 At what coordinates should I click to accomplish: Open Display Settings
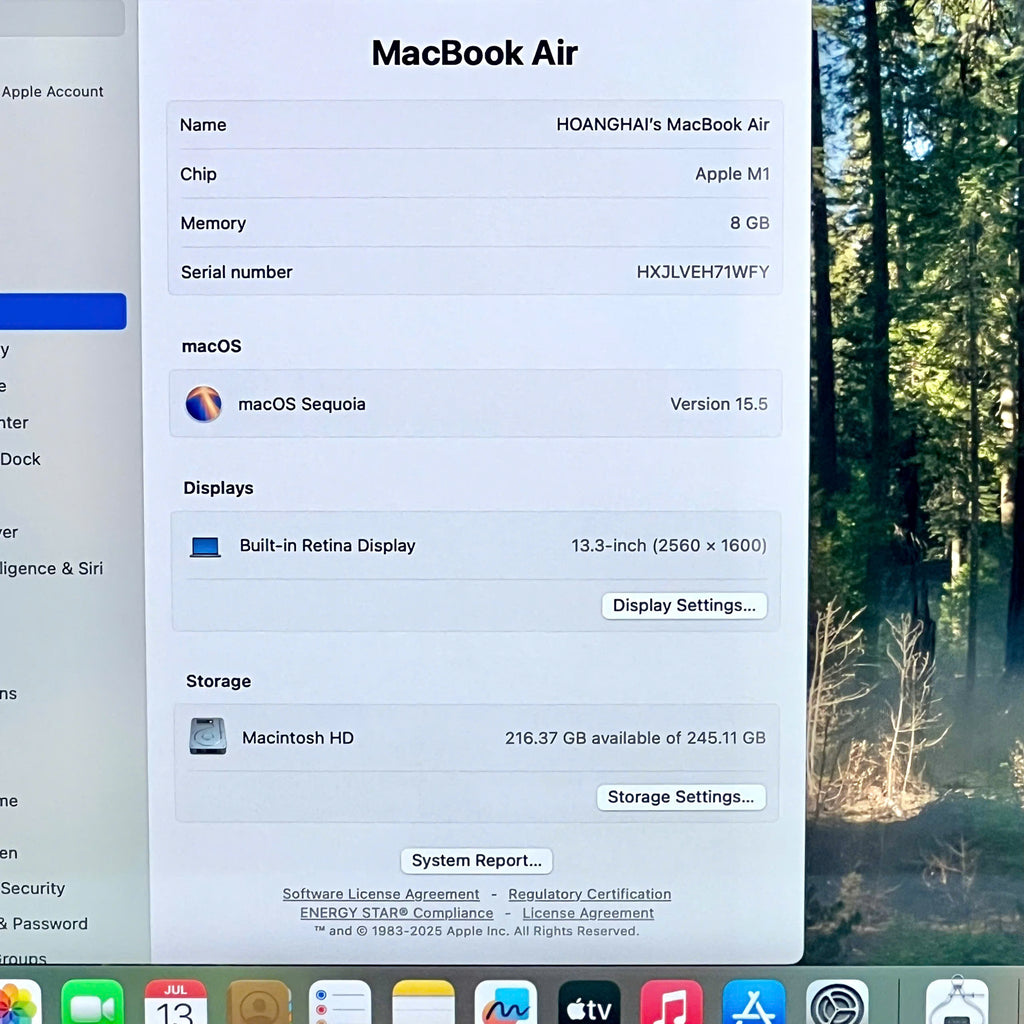pyautogui.click(x=684, y=605)
